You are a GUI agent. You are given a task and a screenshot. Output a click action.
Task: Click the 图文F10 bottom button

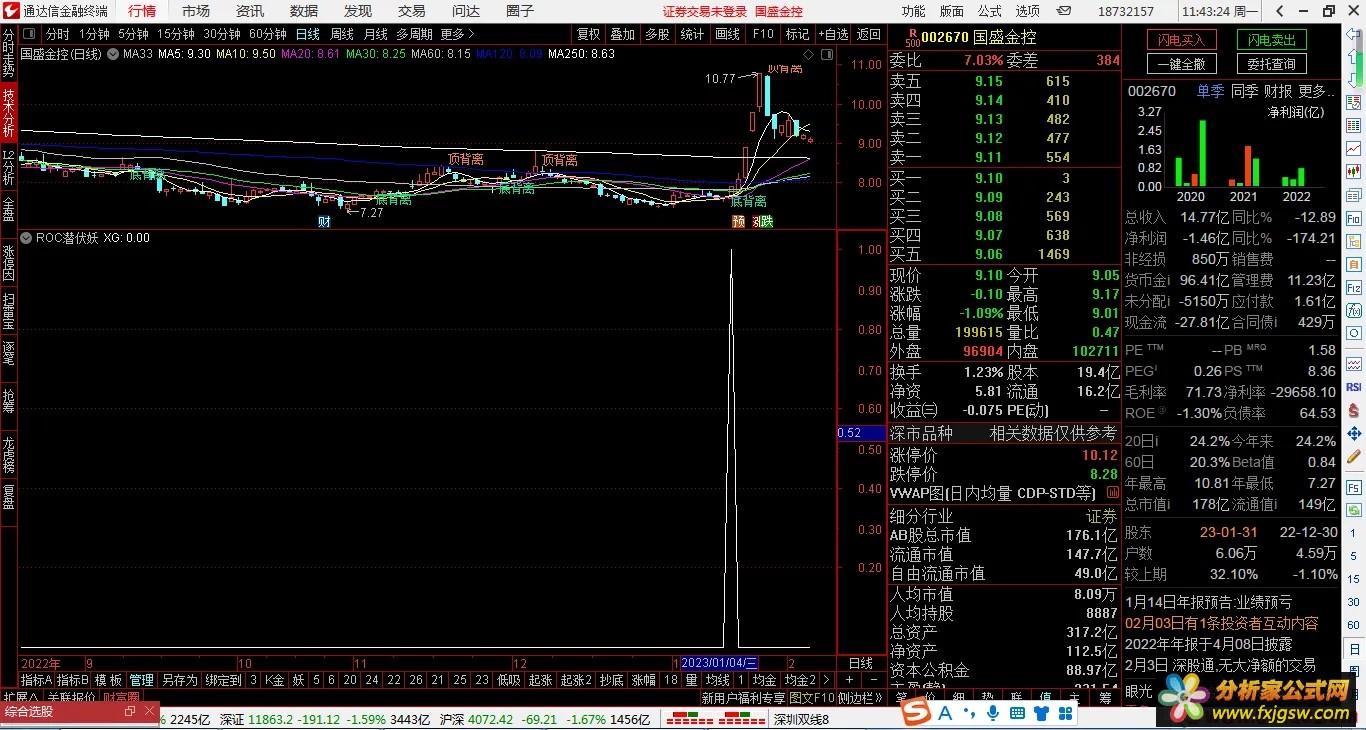click(812, 698)
